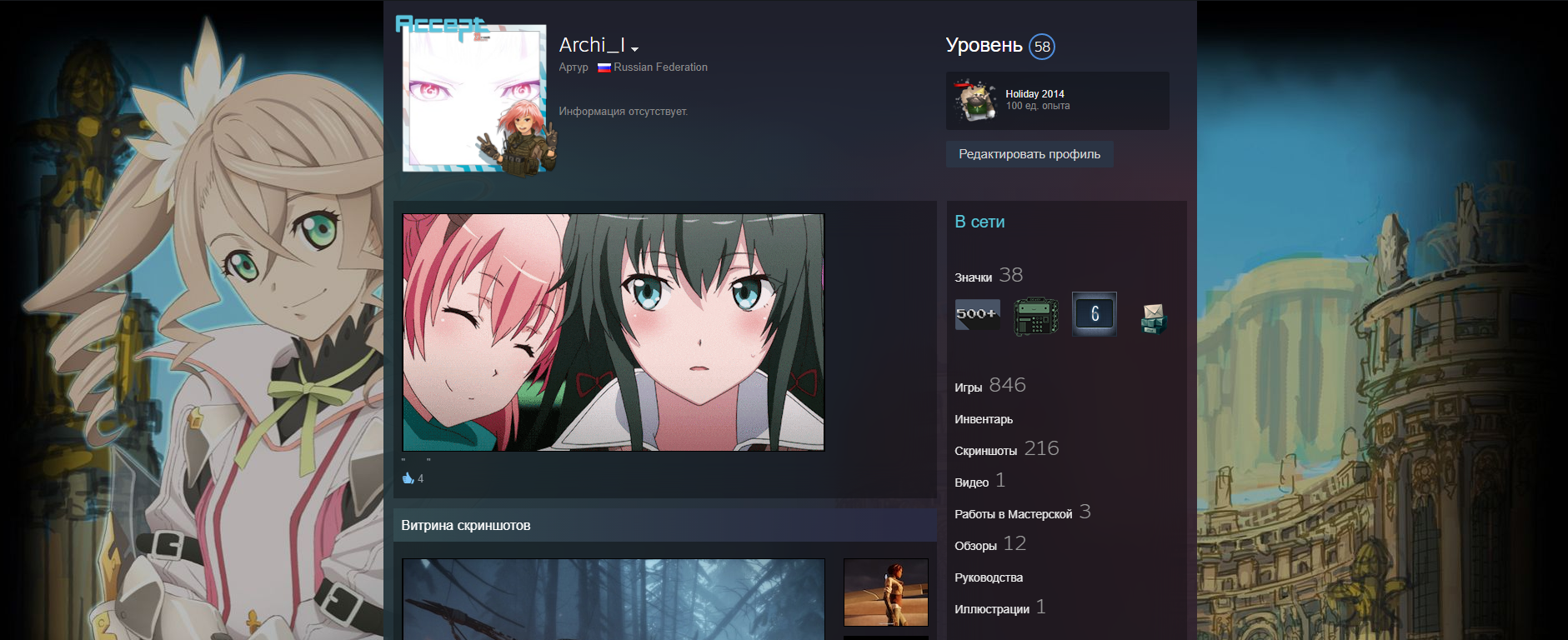Click the Russian Federation location text

(661, 67)
